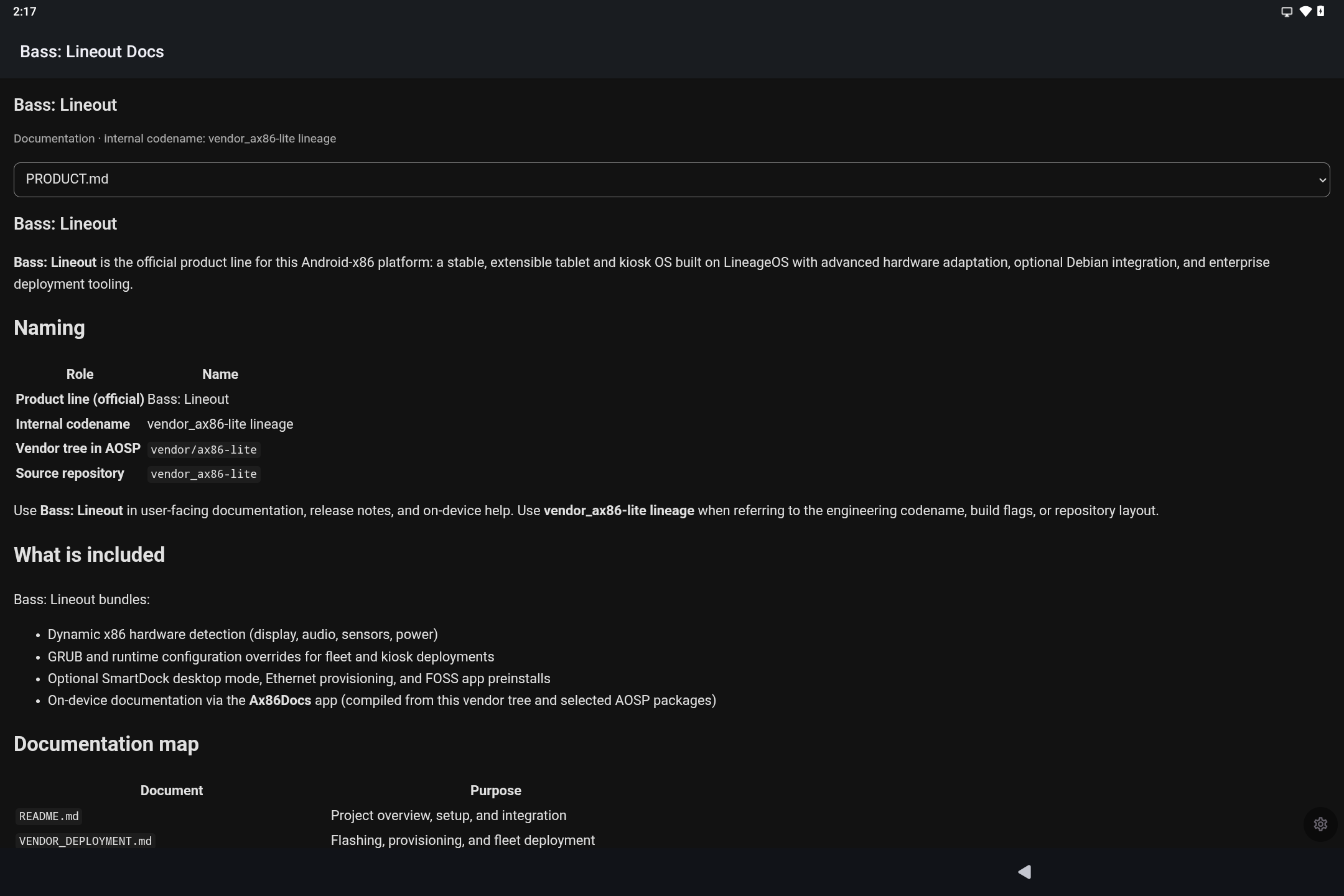
Task: Click the 'vendor_ax86-lite lineage' table cell
Action: pos(220,424)
